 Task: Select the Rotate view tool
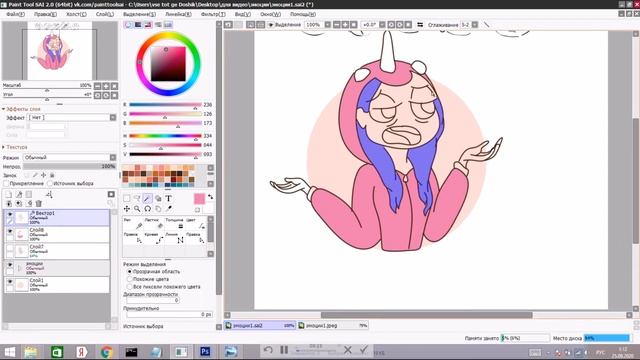click(147, 209)
